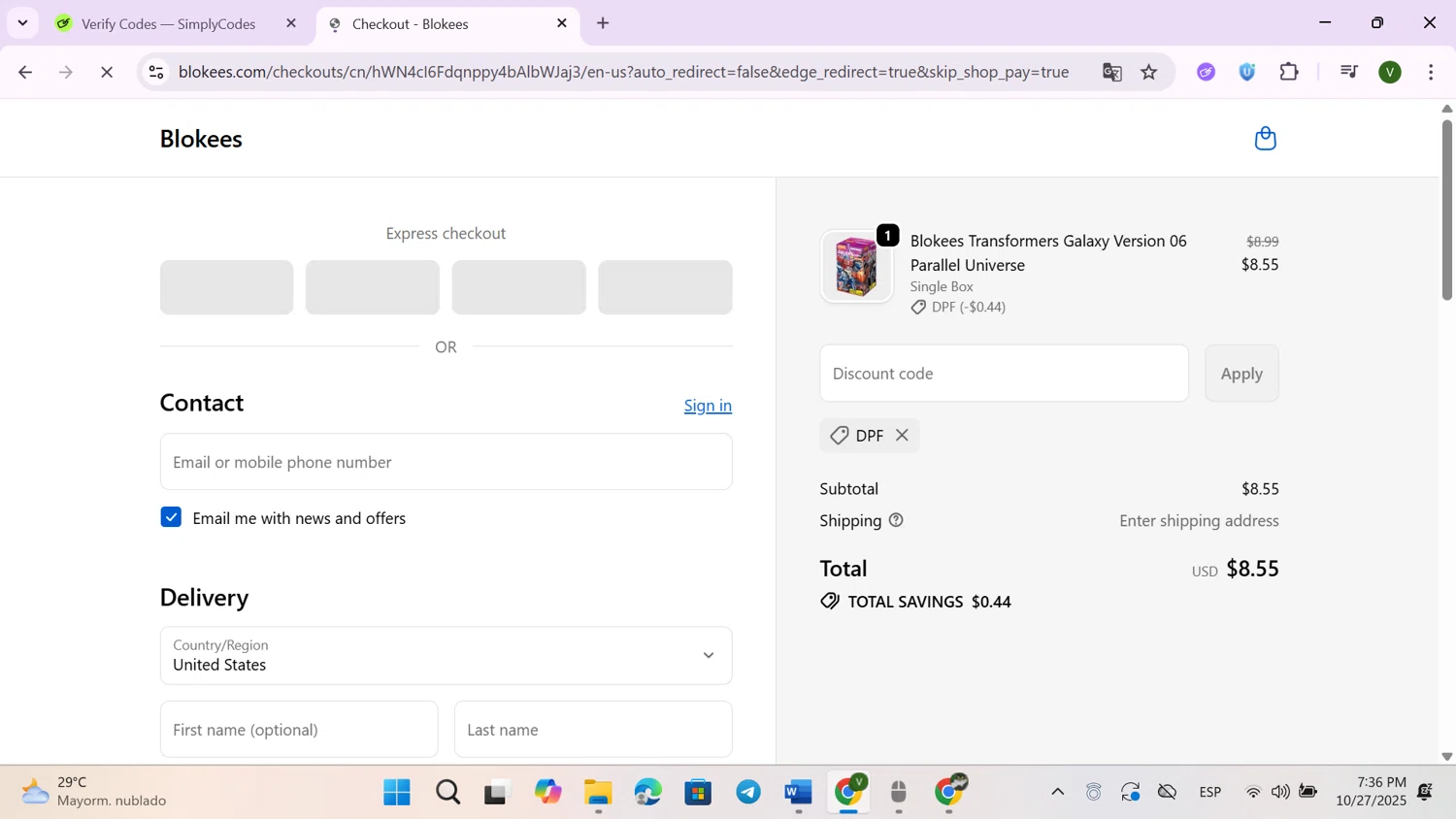Screen dimensions: 1456x819
Task: Click the browser address bar URL
Action: [623, 72]
